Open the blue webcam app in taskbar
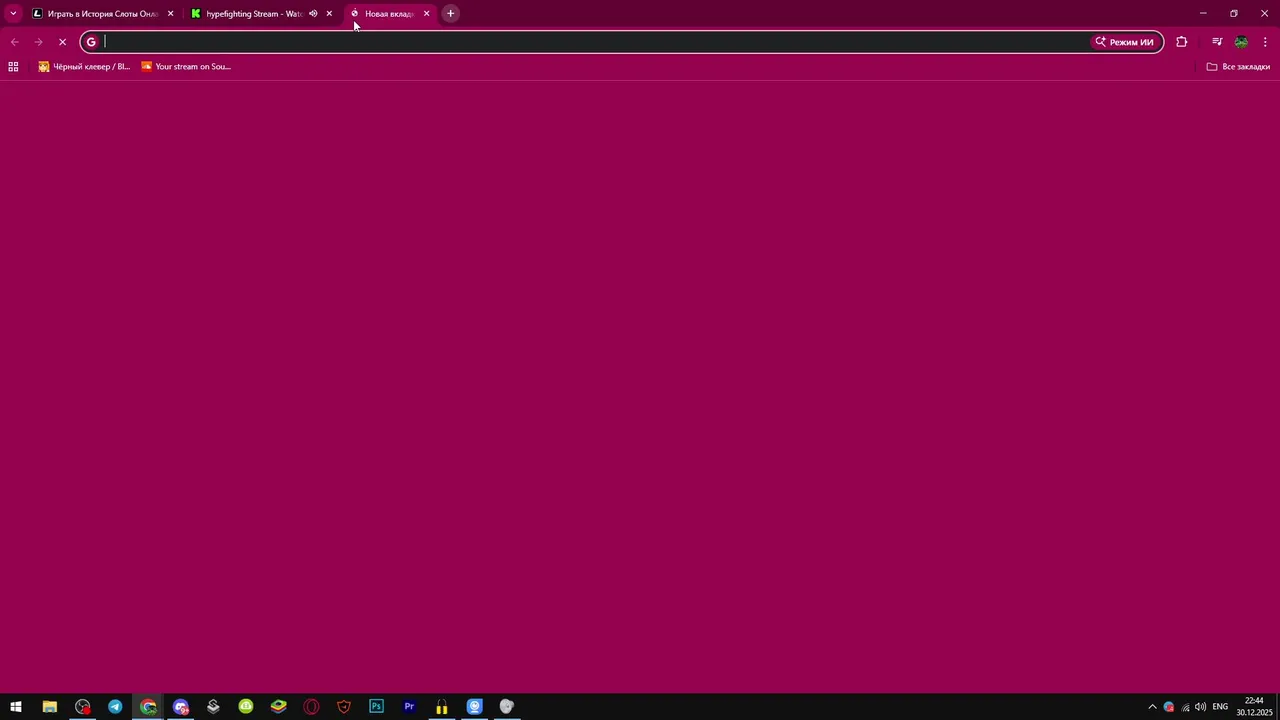Image resolution: width=1280 pixels, height=720 pixels. click(474, 707)
